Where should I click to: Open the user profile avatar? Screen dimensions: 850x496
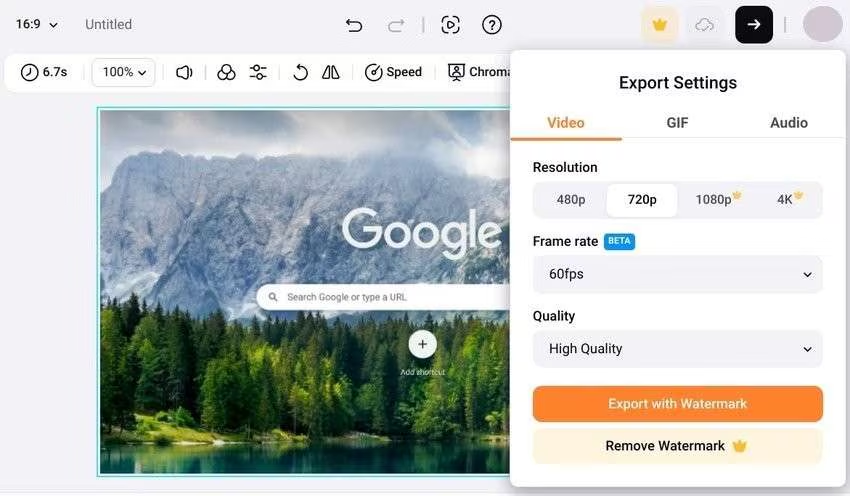pos(822,25)
